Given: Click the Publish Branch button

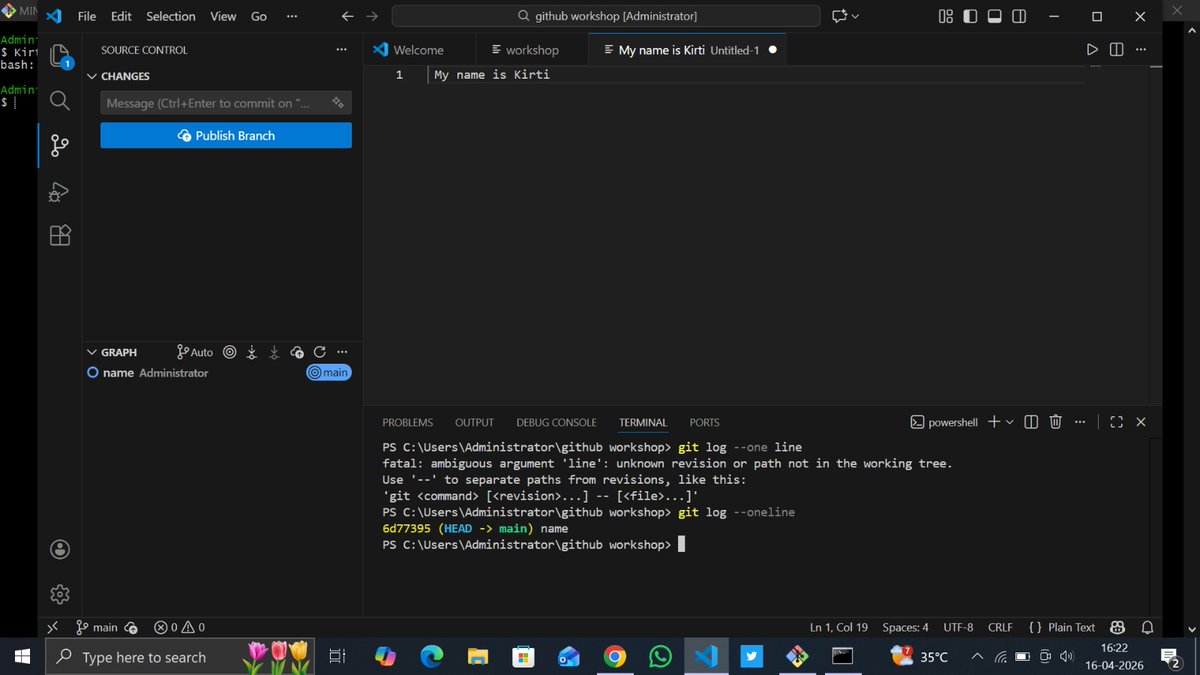Looking at the screenshot, I should point(226,135).
